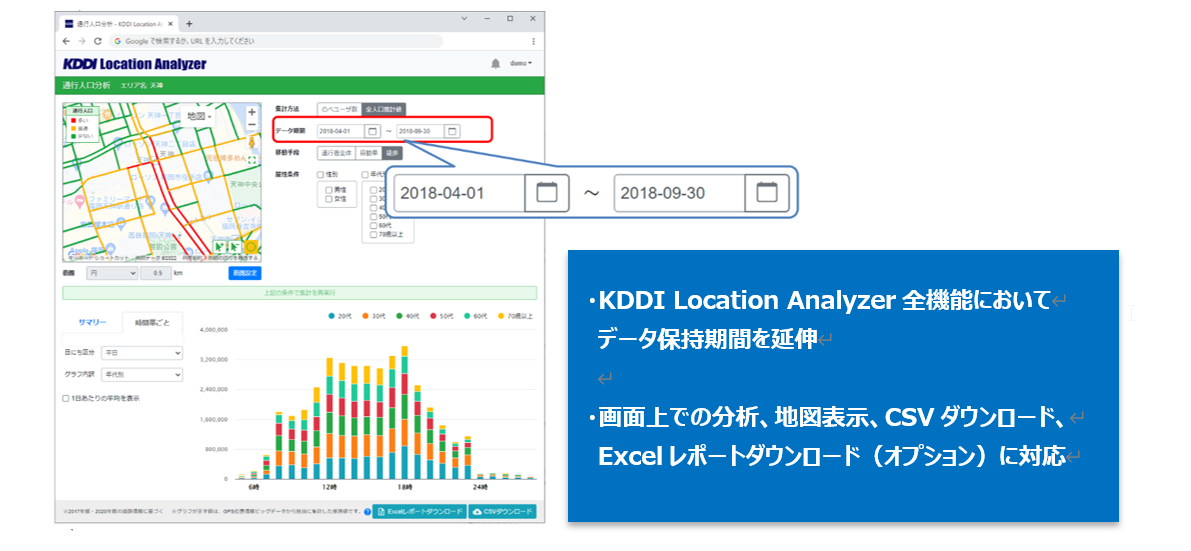Select のべユーザ数 aggregation method
This screenshot has width=1191, height=551.
tap(339, 109)
